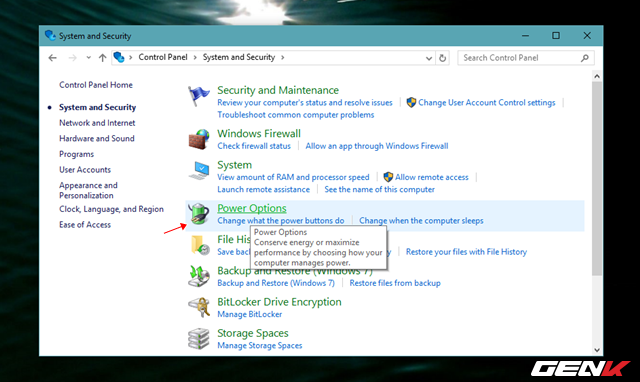640x382 pixels.
Task: Click the System computer monitor icon
Action: pyautogui.click(x=199, y=171)
